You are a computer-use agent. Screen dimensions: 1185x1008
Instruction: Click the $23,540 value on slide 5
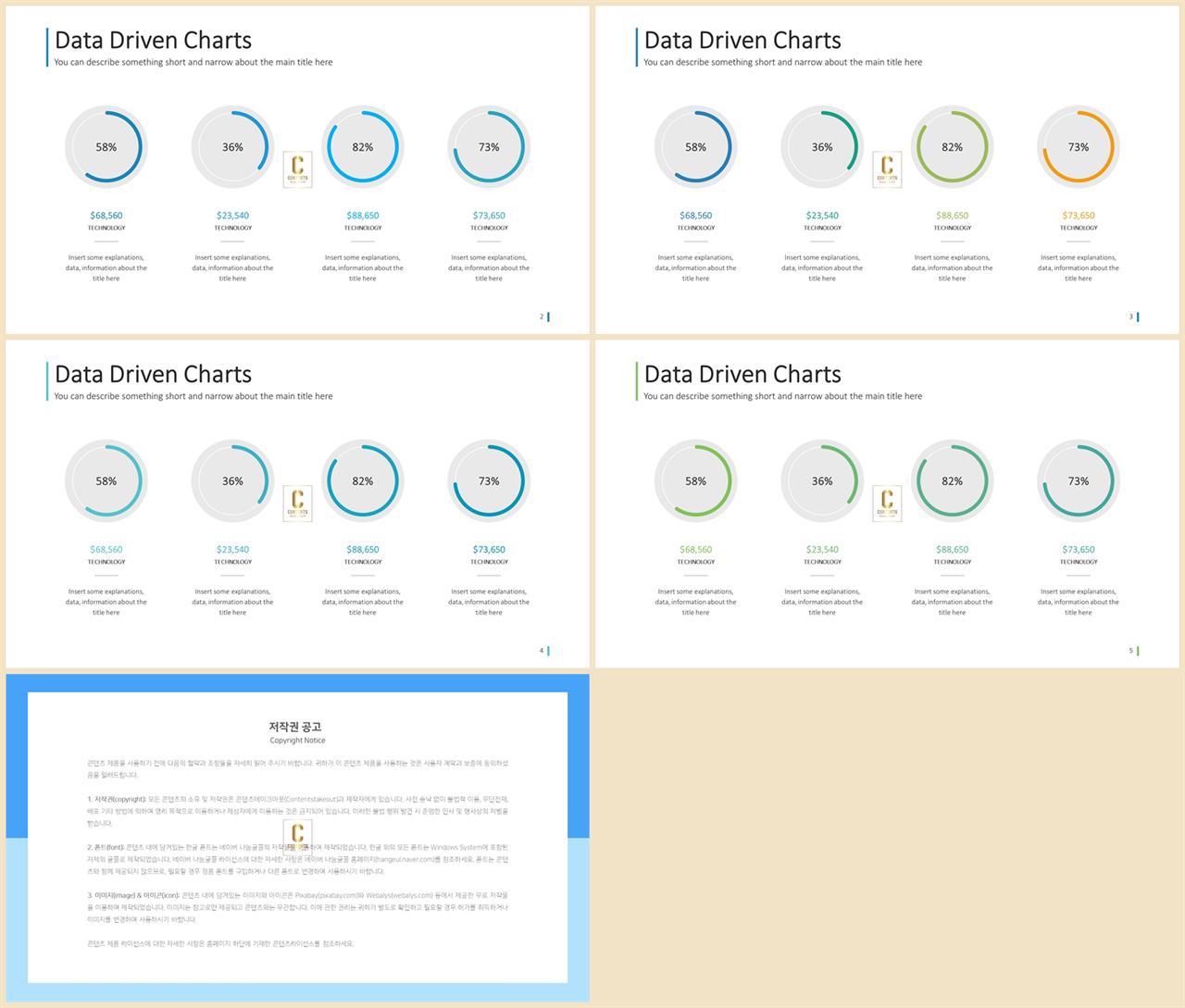click(822, 550)
